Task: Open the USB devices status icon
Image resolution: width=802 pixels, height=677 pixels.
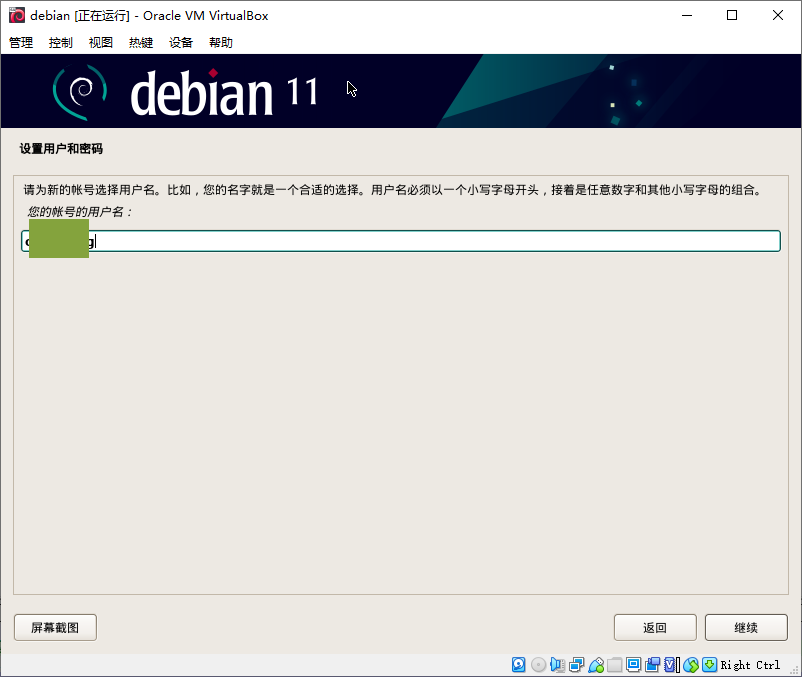Action: (596, 664)
